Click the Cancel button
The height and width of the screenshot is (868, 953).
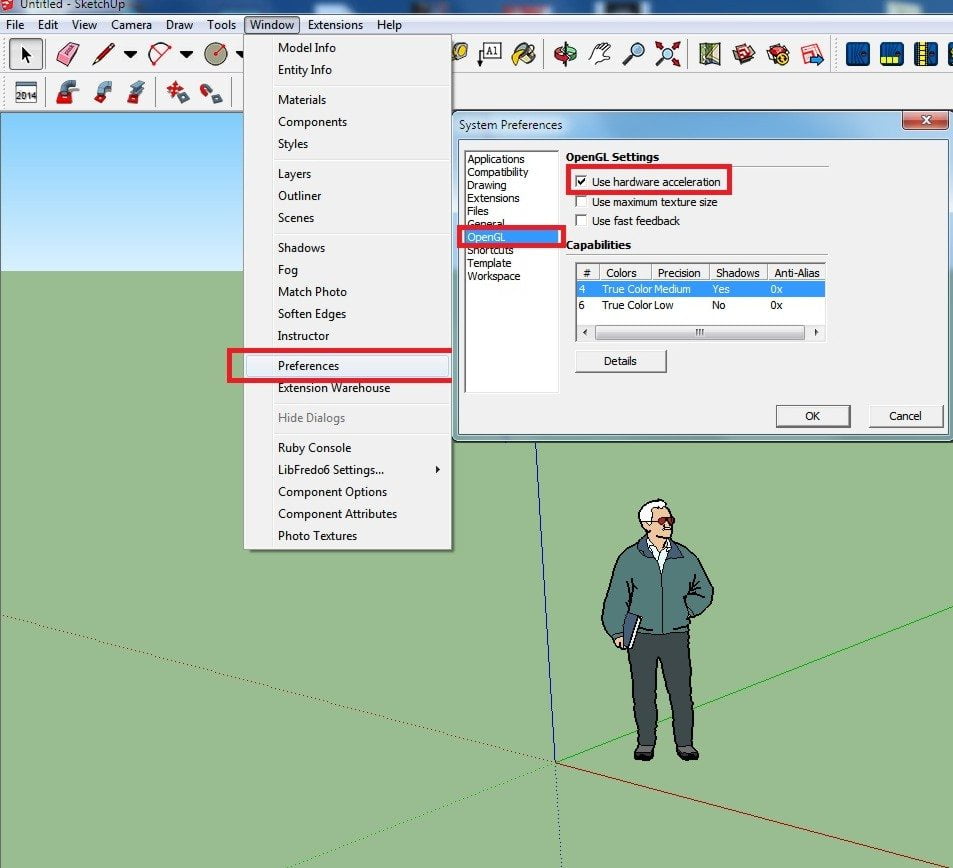point(906,416)
